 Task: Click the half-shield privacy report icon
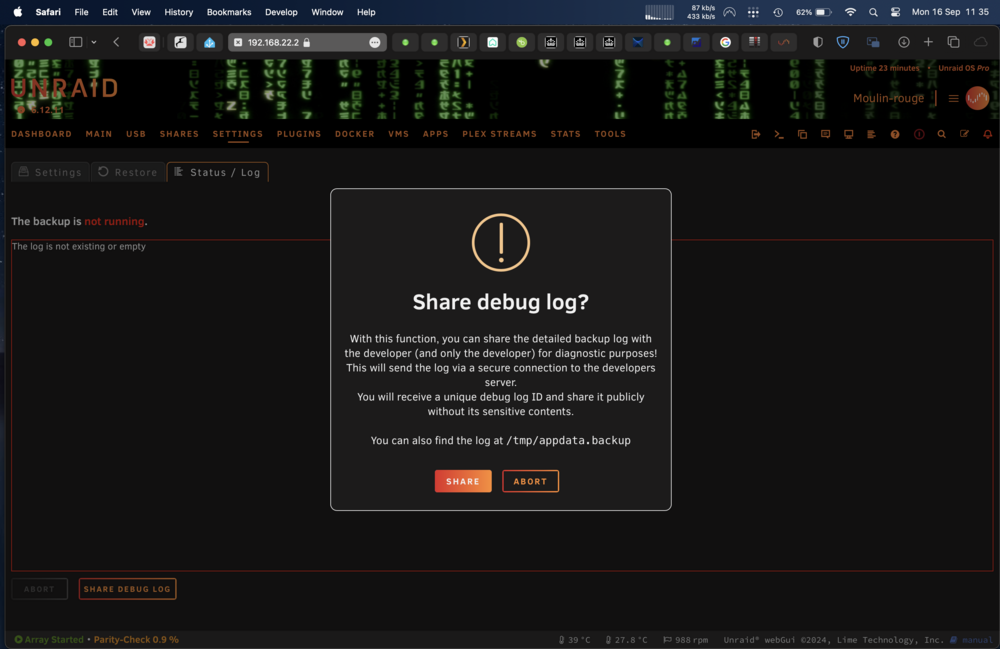[x=818, y=42]
